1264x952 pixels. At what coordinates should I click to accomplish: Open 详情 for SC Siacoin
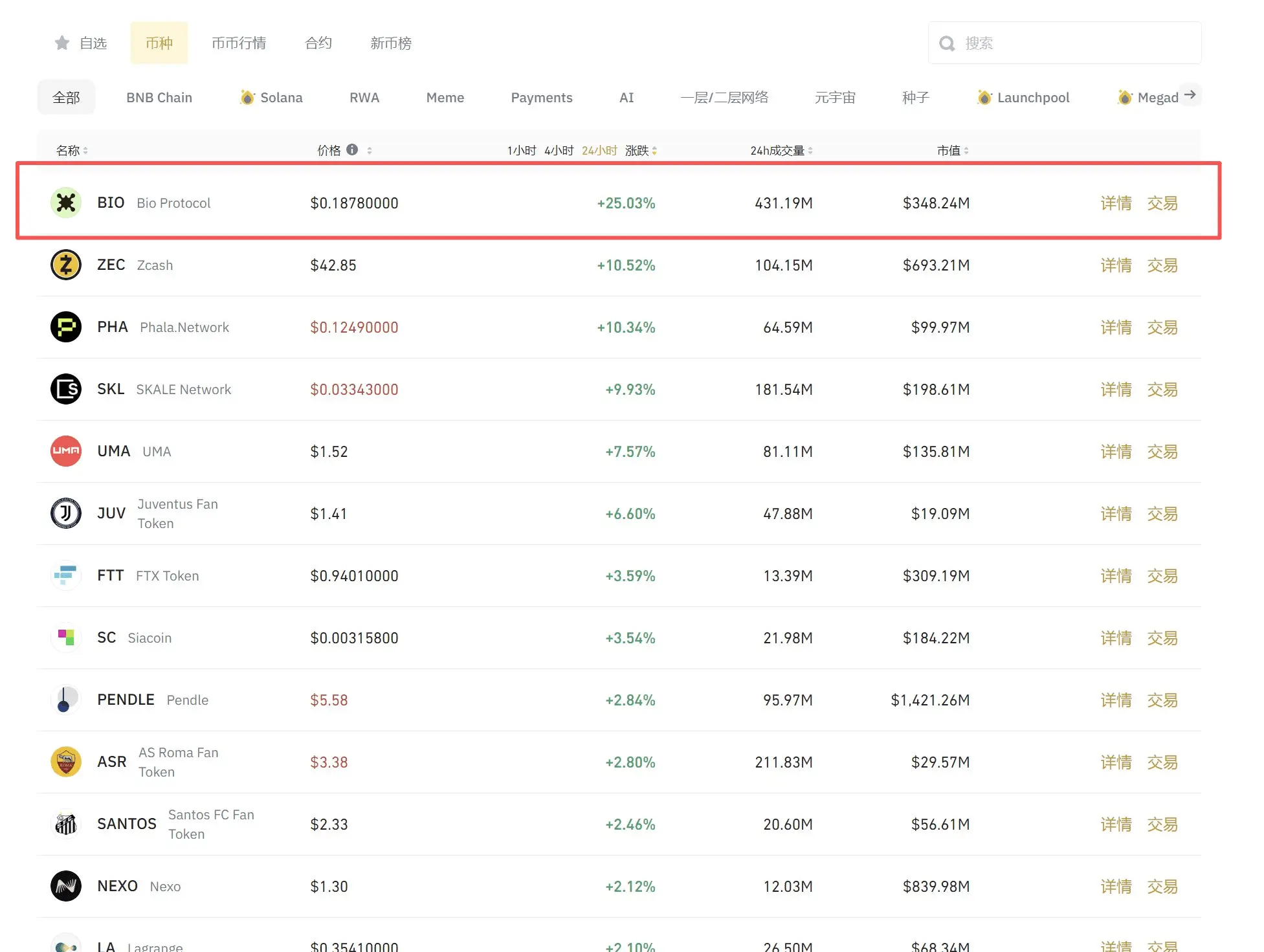click(x=1116, y=637)
